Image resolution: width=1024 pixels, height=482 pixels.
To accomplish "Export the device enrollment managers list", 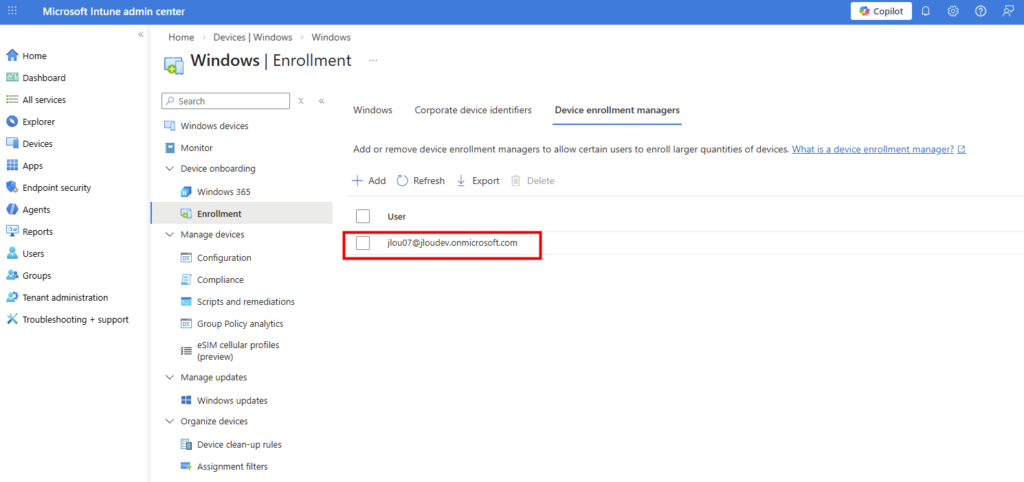I will (x=477, y=181).
